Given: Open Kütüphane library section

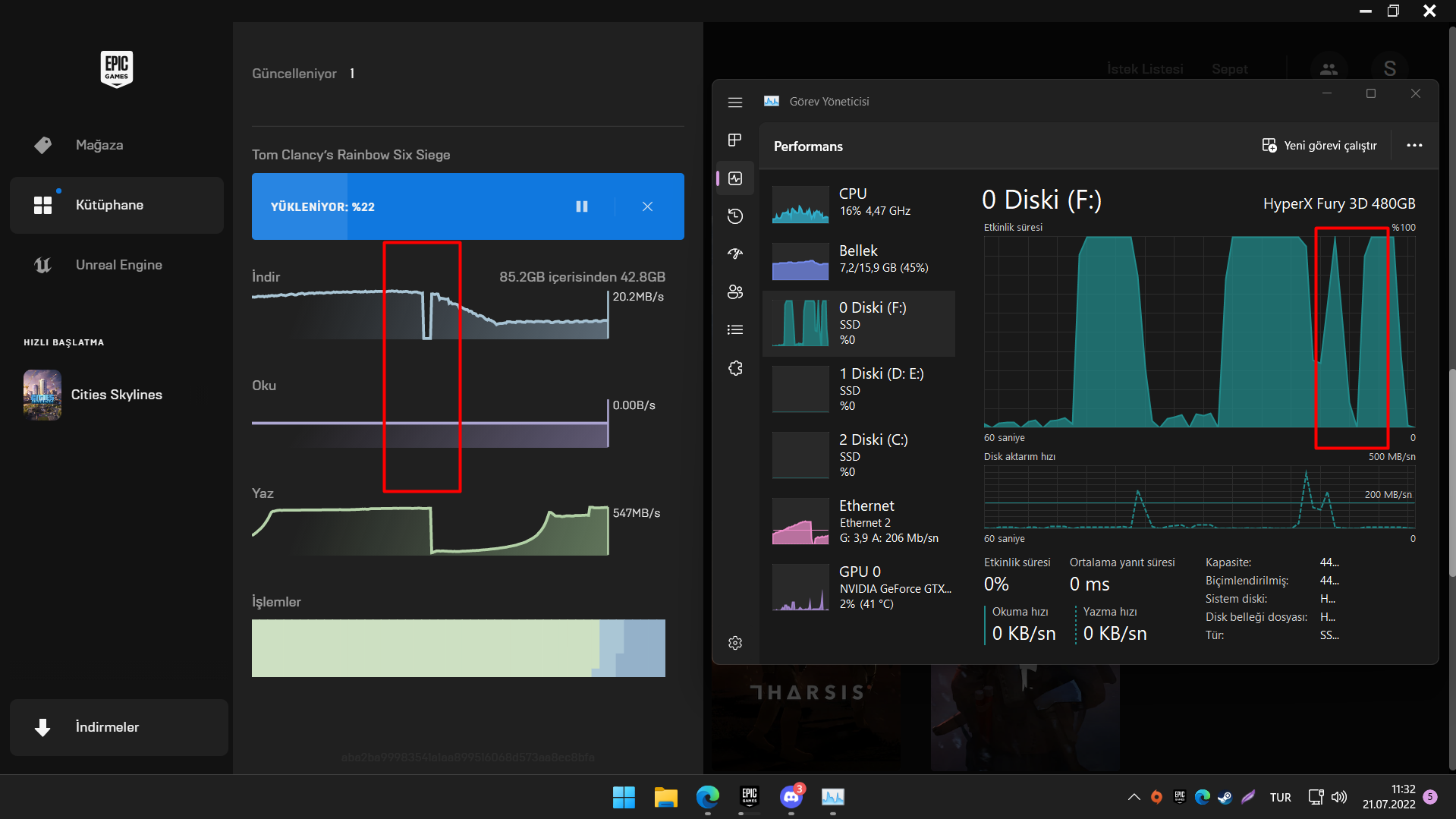Looking at the screenshot, I should pyautogui.click(x=117, y=205).
